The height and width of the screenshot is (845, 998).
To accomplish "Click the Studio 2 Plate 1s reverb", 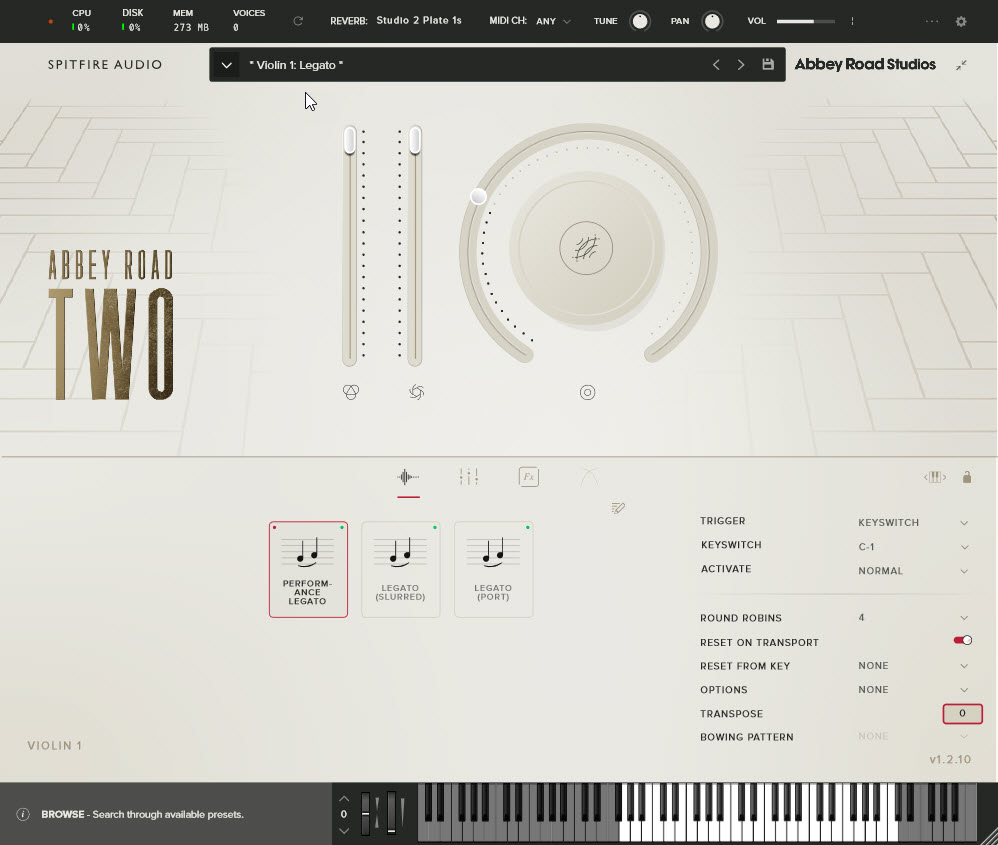I will (x=418, y=21).
